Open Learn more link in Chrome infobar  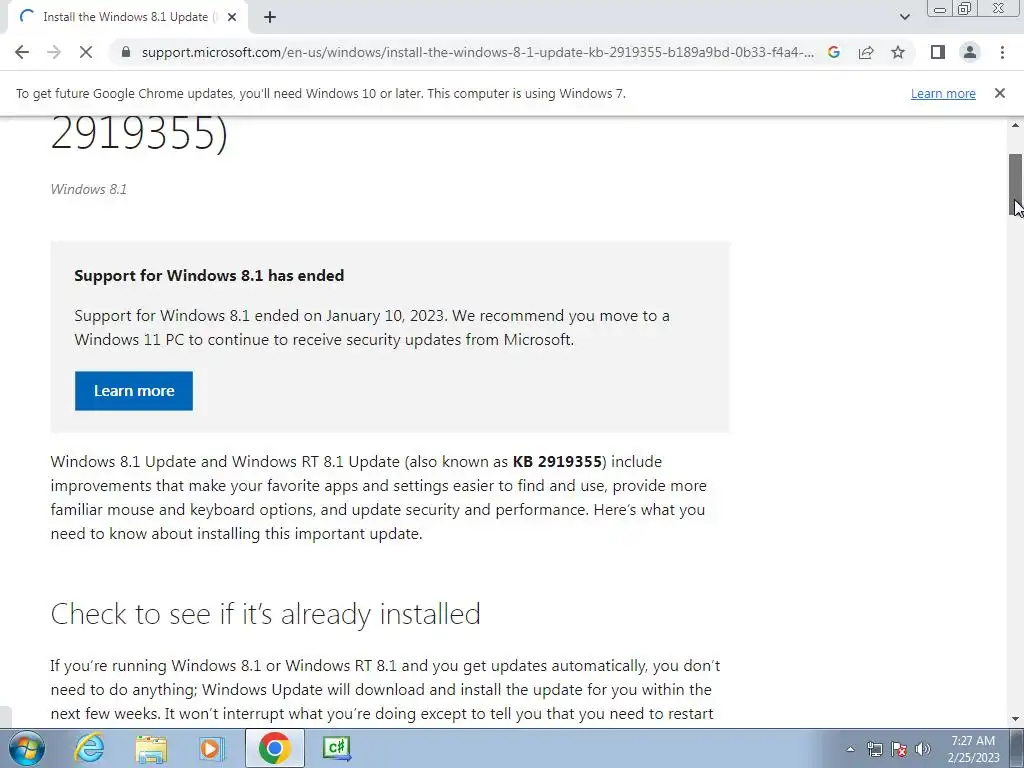pos(943,94)
